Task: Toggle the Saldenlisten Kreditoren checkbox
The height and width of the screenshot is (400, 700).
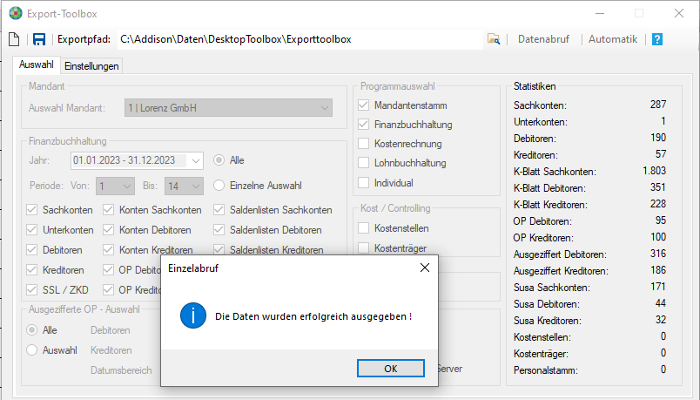Action: tap(219, 249)
